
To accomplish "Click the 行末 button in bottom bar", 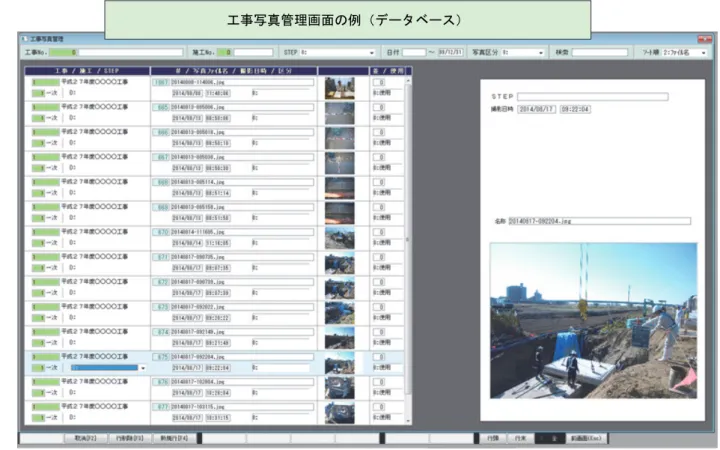I will click(520, 439).
